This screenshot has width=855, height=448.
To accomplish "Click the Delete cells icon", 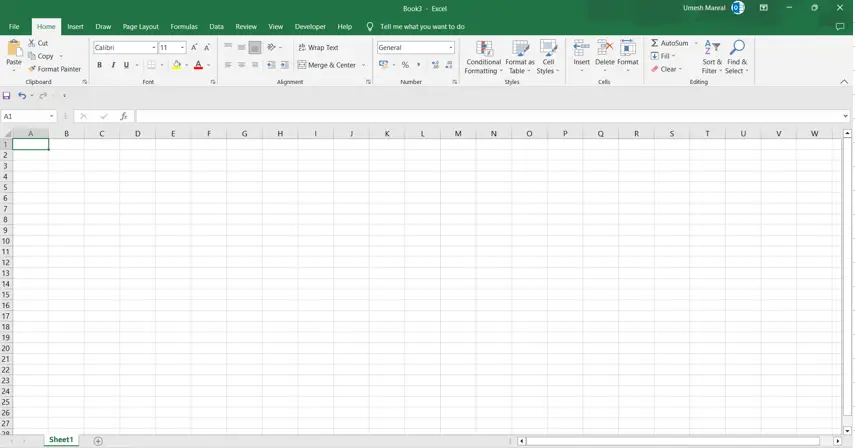I will tap(605, 48).
